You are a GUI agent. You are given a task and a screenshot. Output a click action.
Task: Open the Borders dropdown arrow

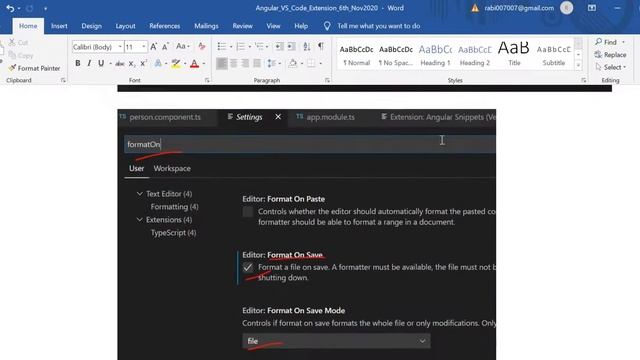point(320,64)
